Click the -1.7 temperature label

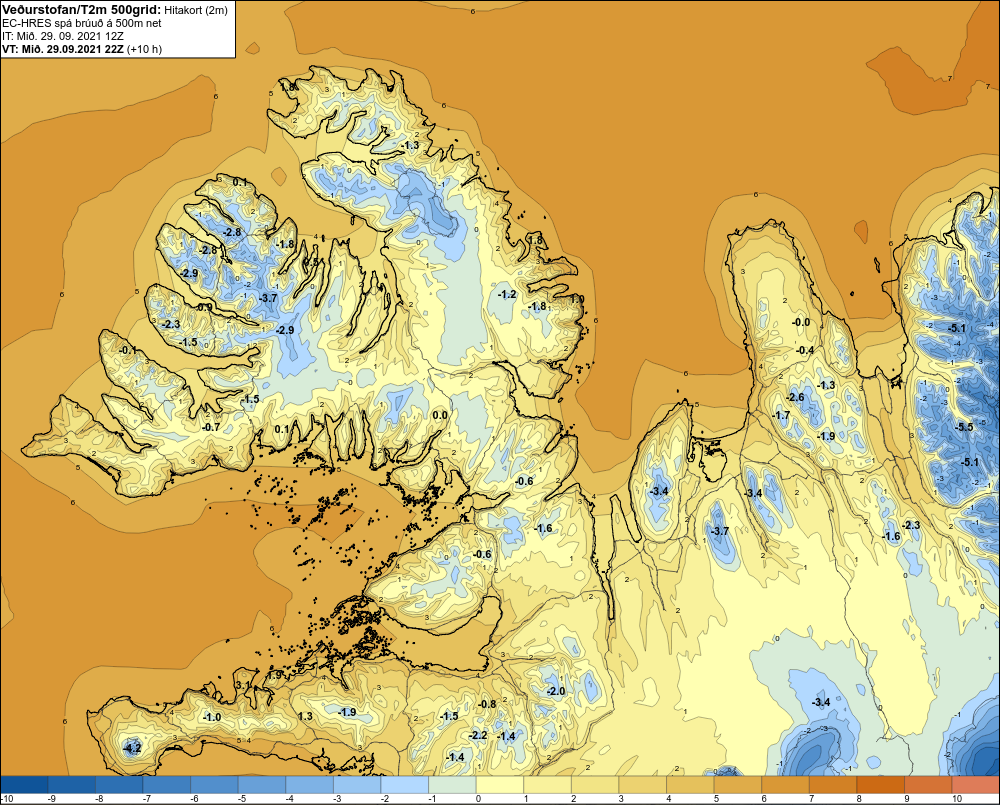point(781,415)
